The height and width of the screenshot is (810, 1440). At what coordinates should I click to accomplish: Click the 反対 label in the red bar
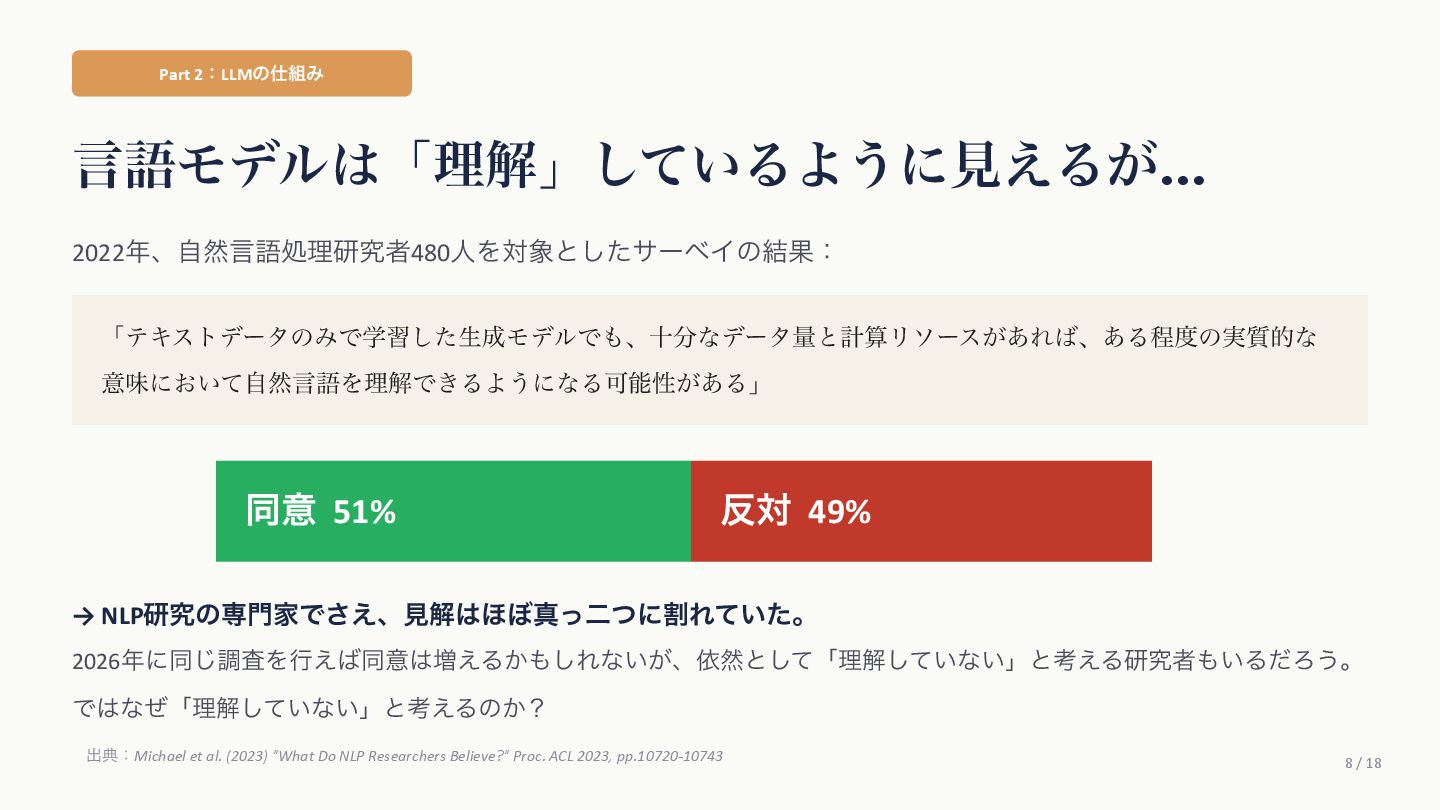tap(756, 511)
